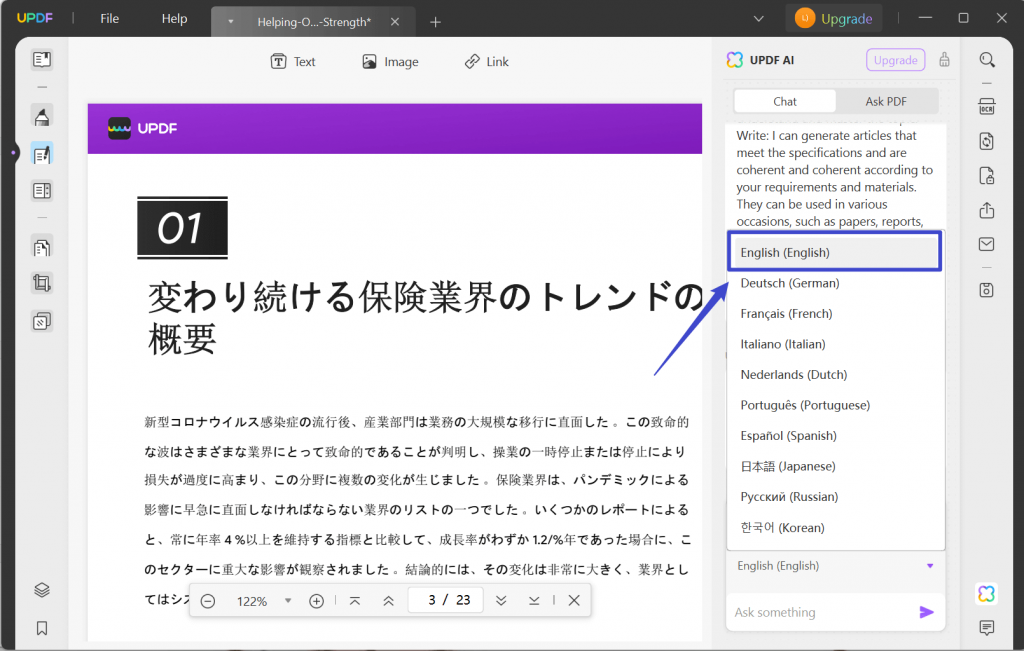
Task: Switch to the Chat tab
Action: click(784, 101)
